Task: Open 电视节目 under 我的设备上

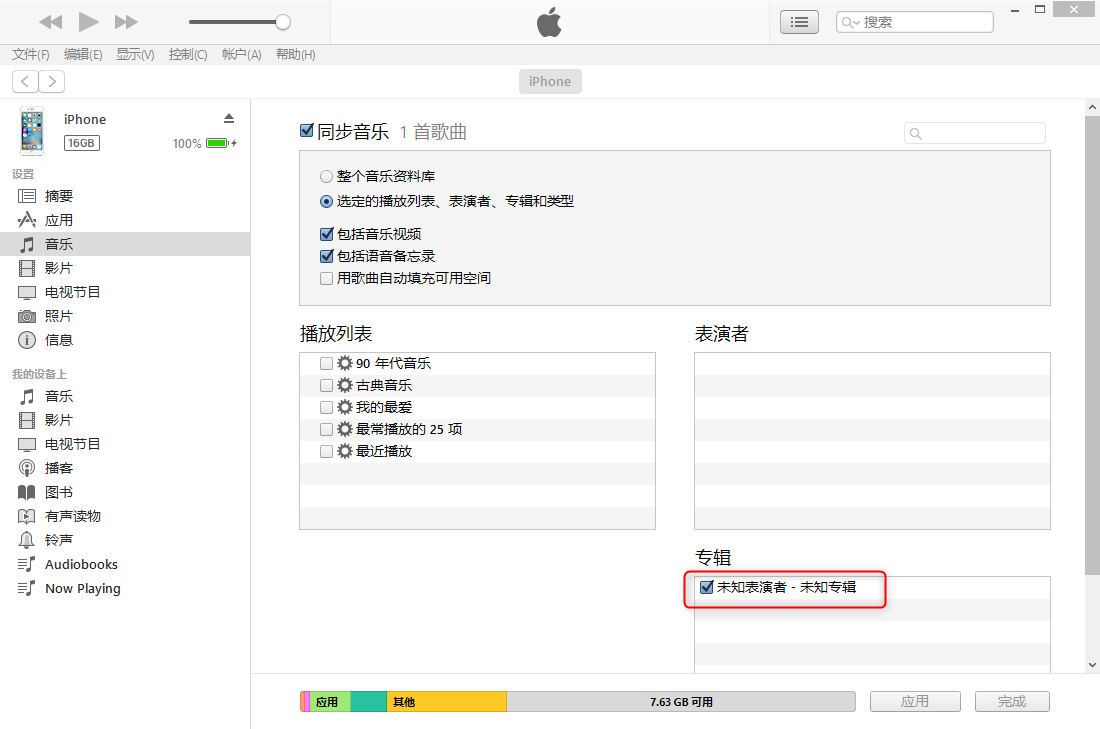Action: [125, 444]
